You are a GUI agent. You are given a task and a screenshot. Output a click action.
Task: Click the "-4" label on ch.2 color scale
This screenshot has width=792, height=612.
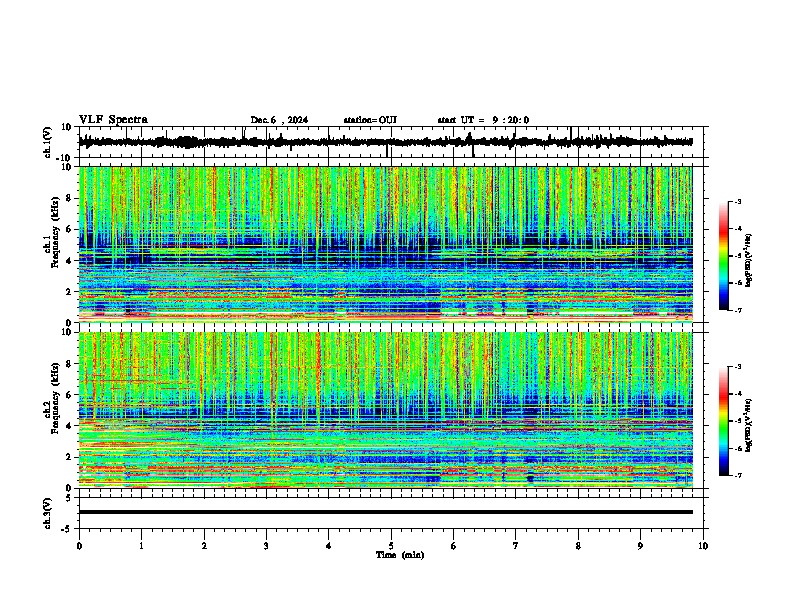pos(738,394)
